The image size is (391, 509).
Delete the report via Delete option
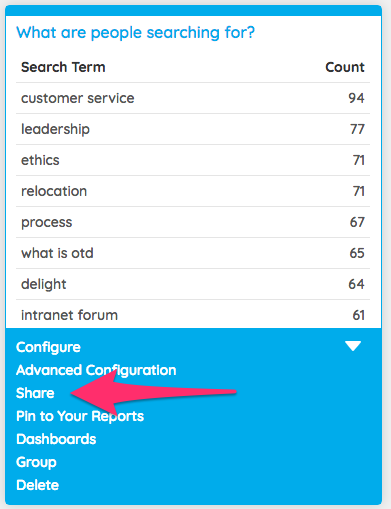coord(37,485)
